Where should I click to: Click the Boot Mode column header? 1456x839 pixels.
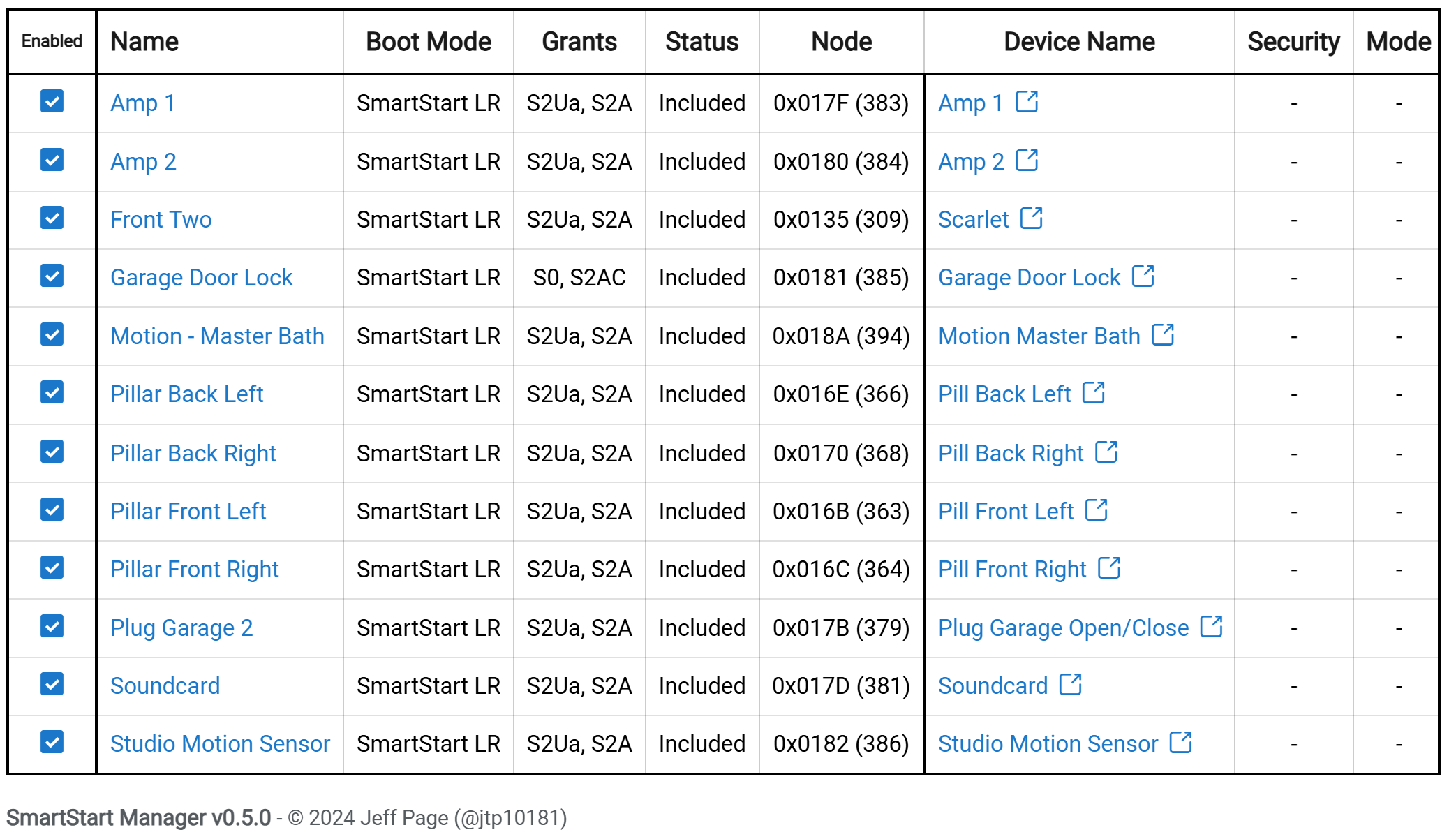(428, 42)
